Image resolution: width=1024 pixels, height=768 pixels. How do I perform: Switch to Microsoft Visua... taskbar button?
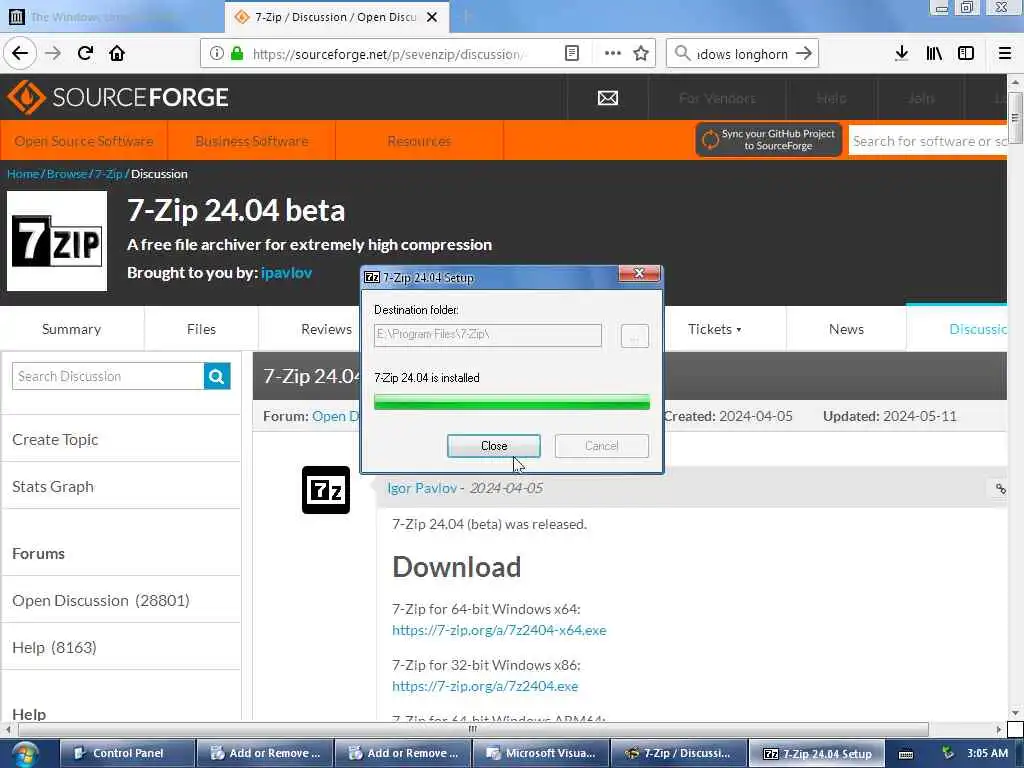(541, 753)
